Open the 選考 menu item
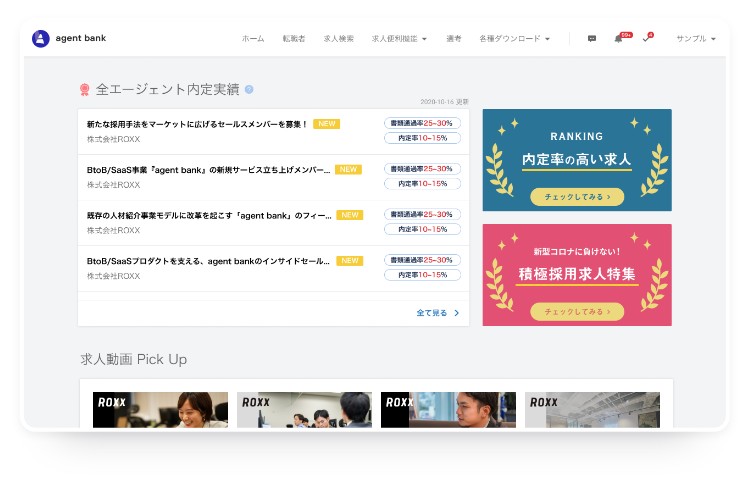 [x=453, y=39]
